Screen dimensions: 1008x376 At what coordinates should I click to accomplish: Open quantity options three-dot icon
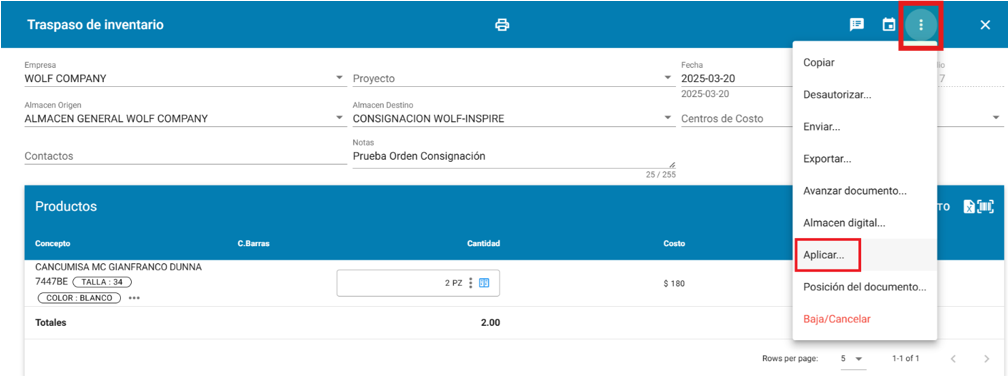point(470,283)
